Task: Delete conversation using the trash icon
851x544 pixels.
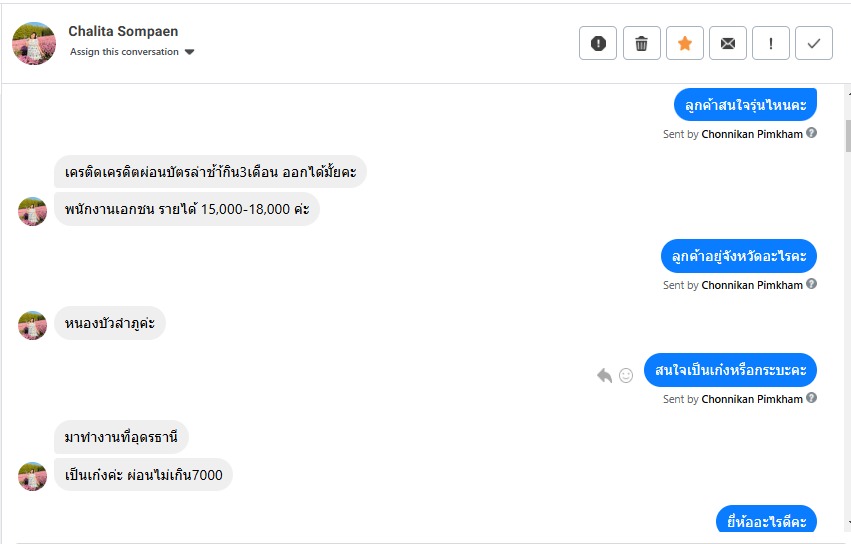Action: tap(641, 43)
